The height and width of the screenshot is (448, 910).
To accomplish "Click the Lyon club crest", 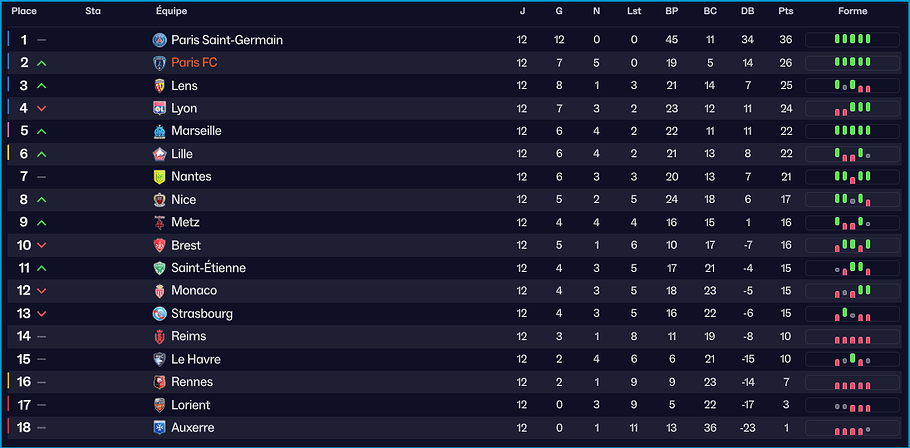I will click(159, 108).
